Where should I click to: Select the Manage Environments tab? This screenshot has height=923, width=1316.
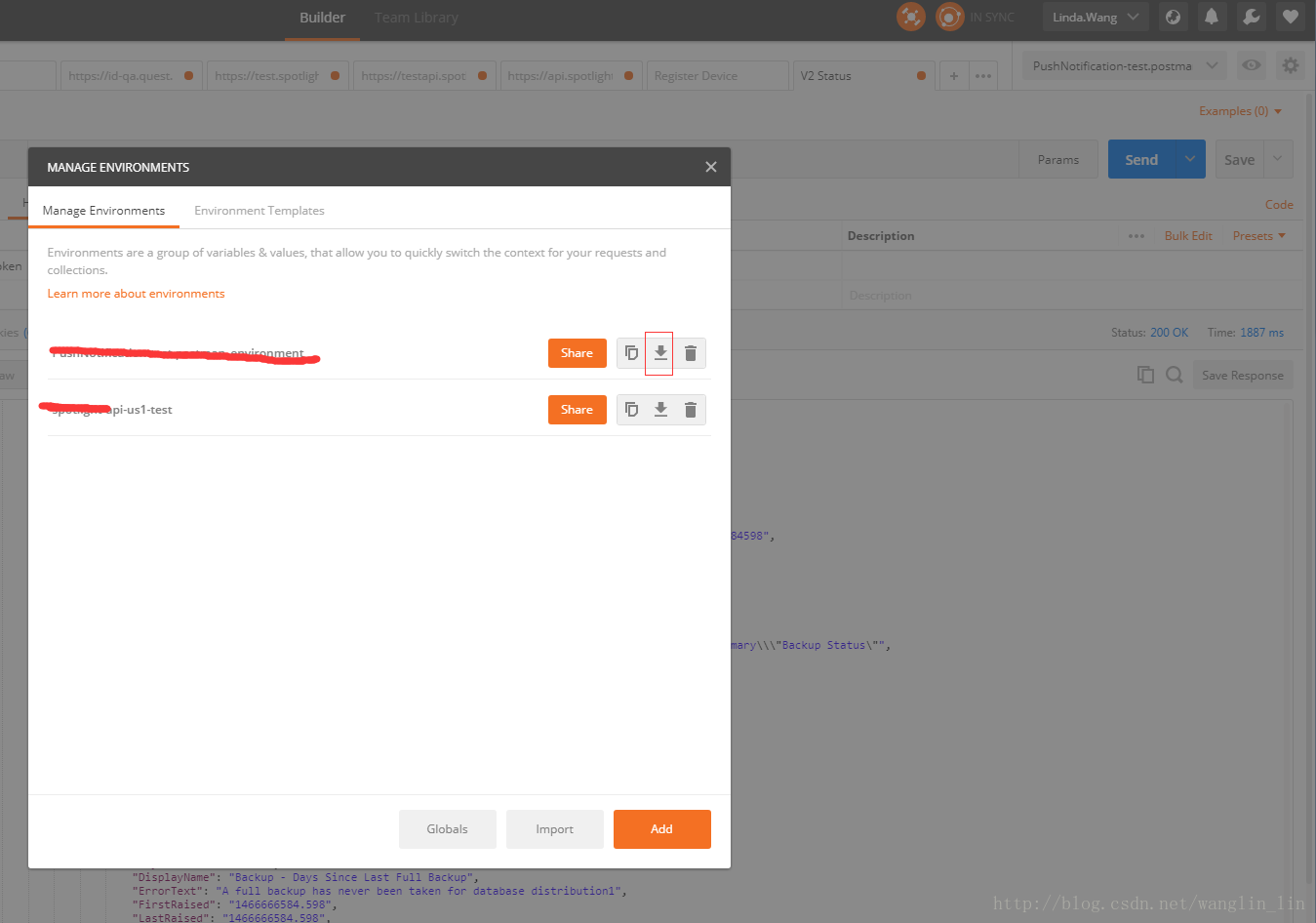[103, 211]
